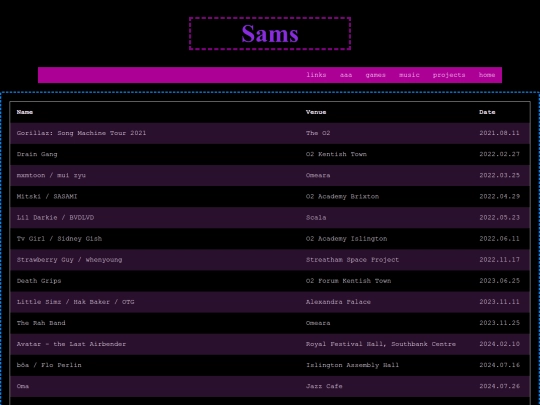Go to the music page

pyautogui.click(x=409, y=75)
